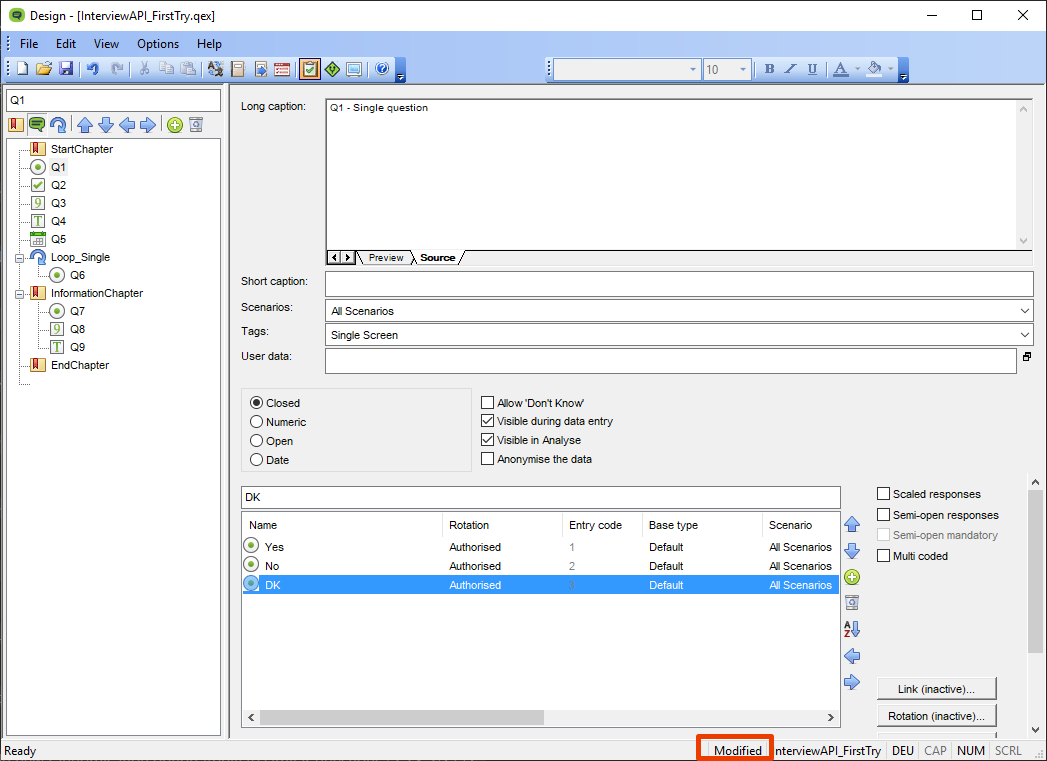Open a file using the folder icon
Image resolution: width=1047 pixels, height=761 pixels.
tap(44, 69)
